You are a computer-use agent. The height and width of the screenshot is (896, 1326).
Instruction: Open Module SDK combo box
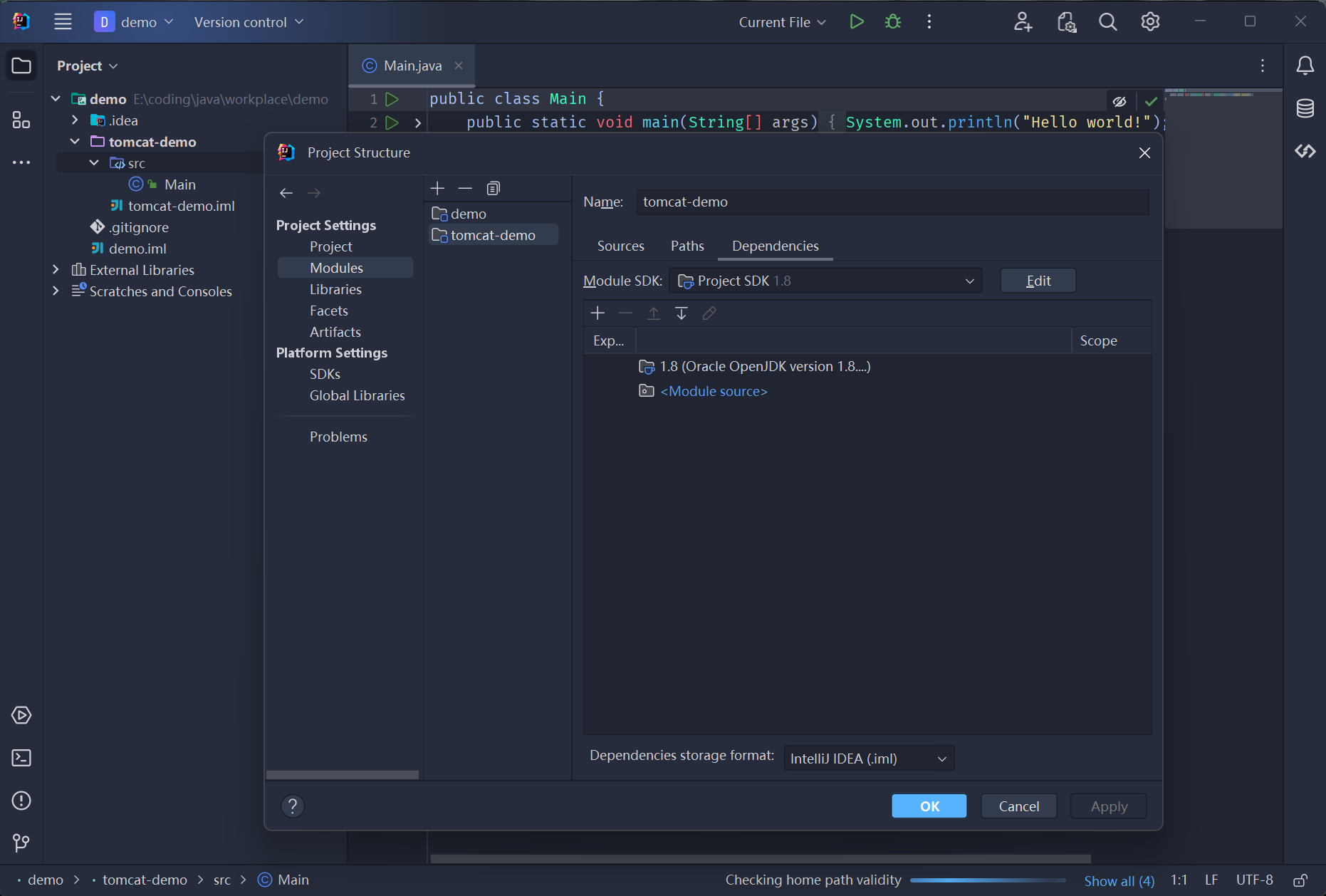pyautogui.click(x=825, y=281)
